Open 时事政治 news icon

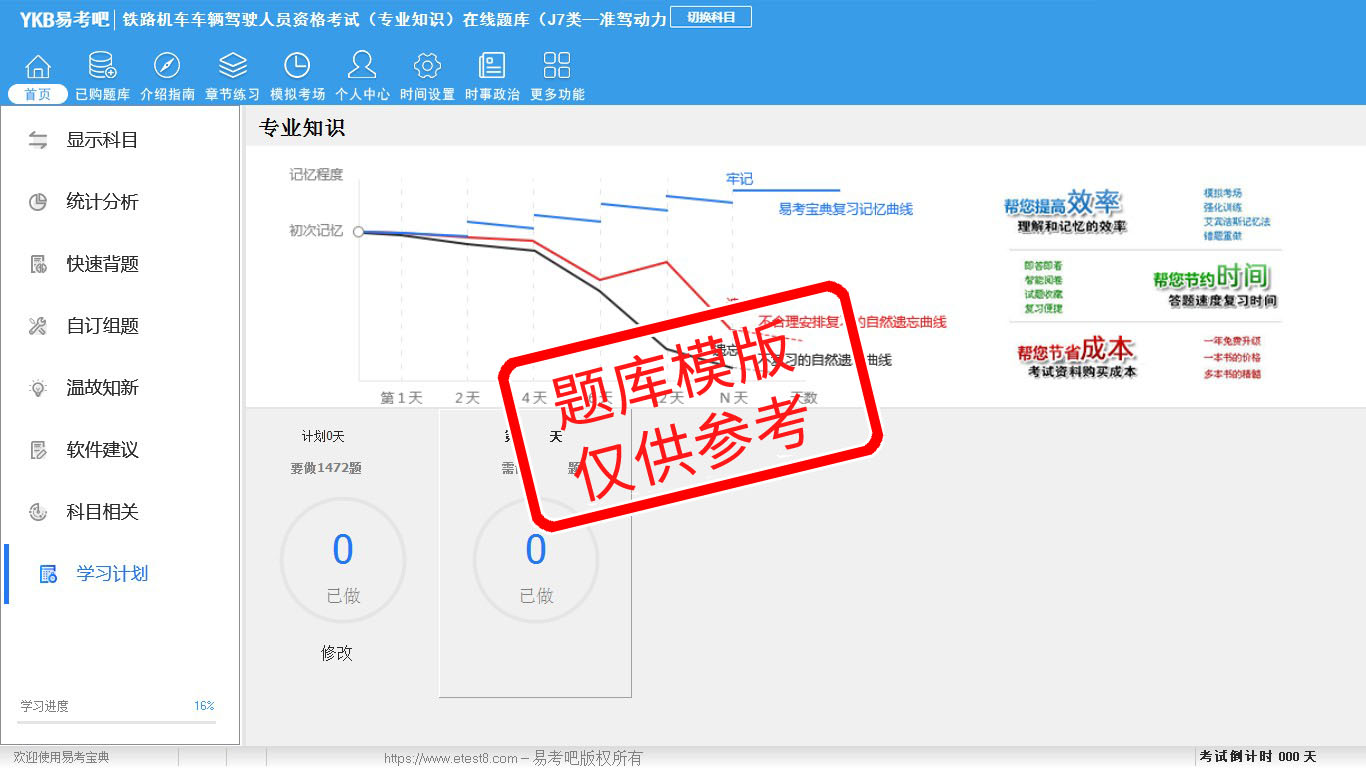tap(492, 67)
